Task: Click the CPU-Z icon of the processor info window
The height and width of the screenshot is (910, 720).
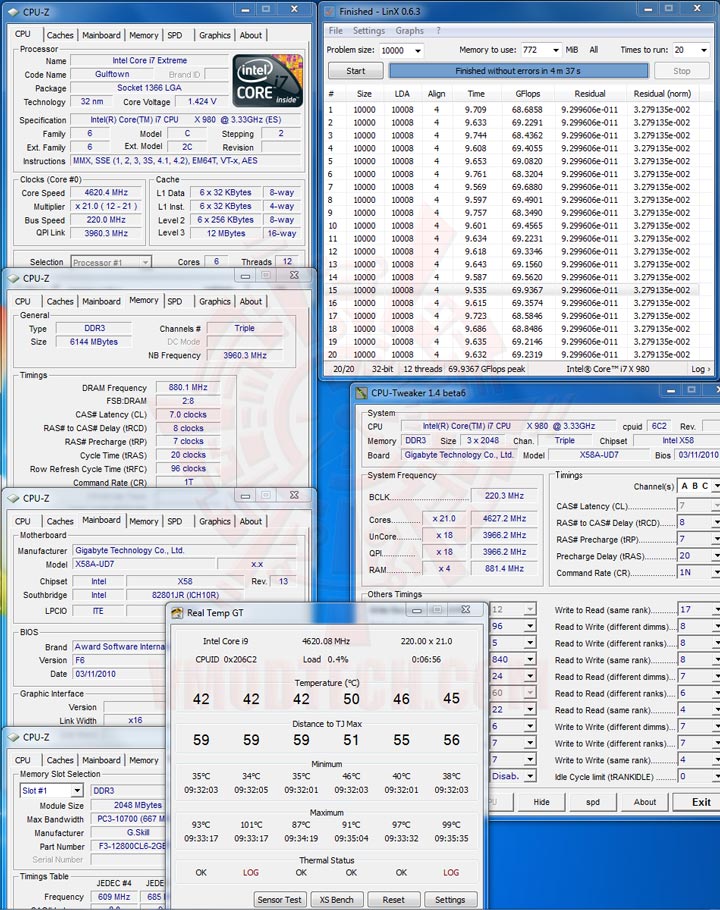Action: pos(13,12)
